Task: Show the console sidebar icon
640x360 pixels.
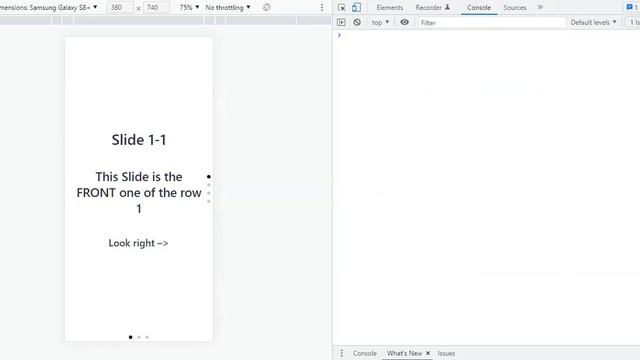Action: click(x=341, y=22)
